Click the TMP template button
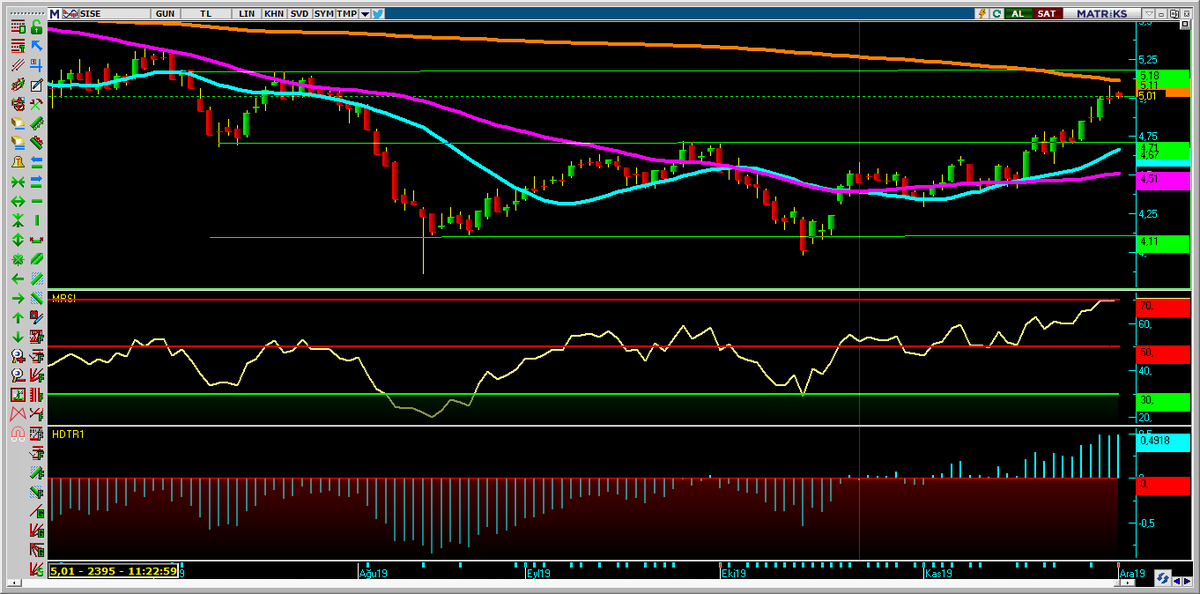The width and height of the screenshot is (1200, 594). click(x=347, y=14)
